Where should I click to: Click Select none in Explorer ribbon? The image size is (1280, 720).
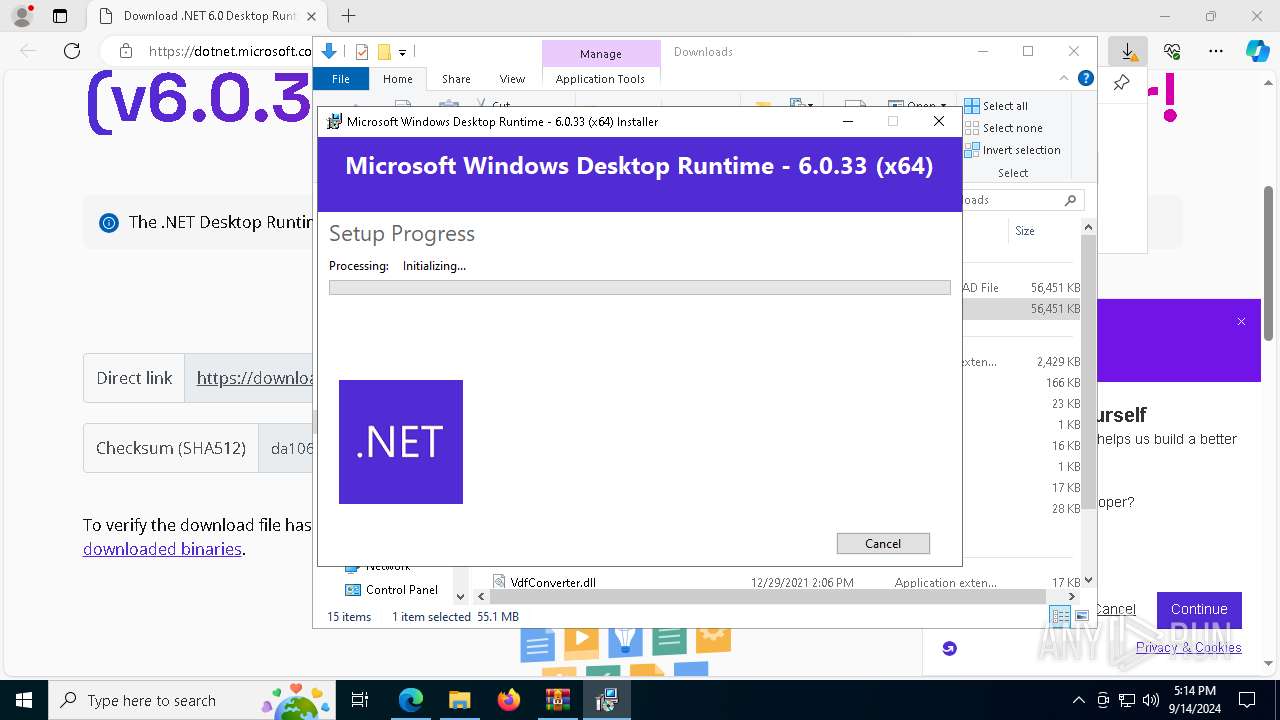[x=1003, y=128]
